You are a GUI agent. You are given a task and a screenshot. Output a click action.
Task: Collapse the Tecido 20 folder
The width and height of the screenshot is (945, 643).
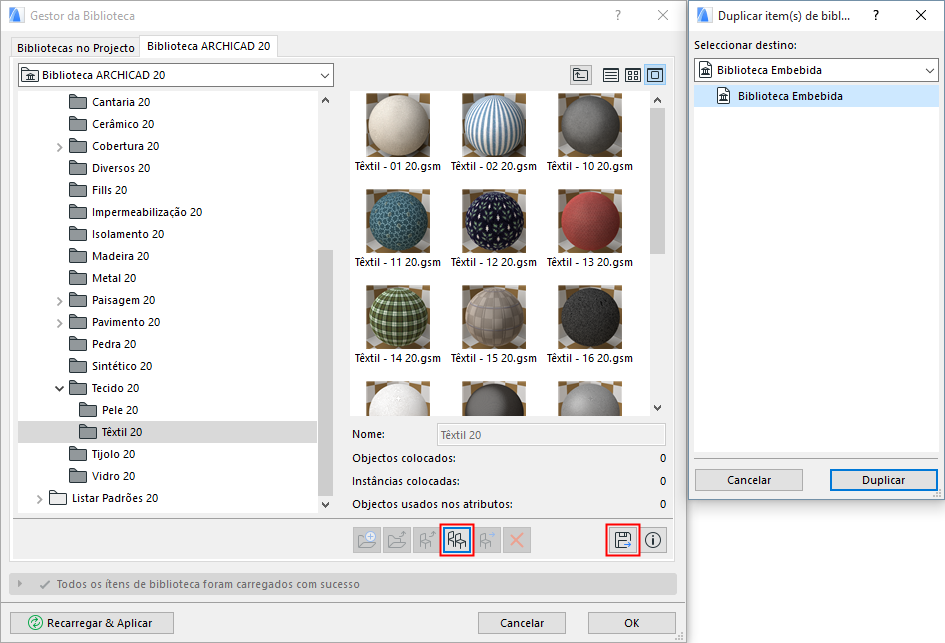click(59, 388)
